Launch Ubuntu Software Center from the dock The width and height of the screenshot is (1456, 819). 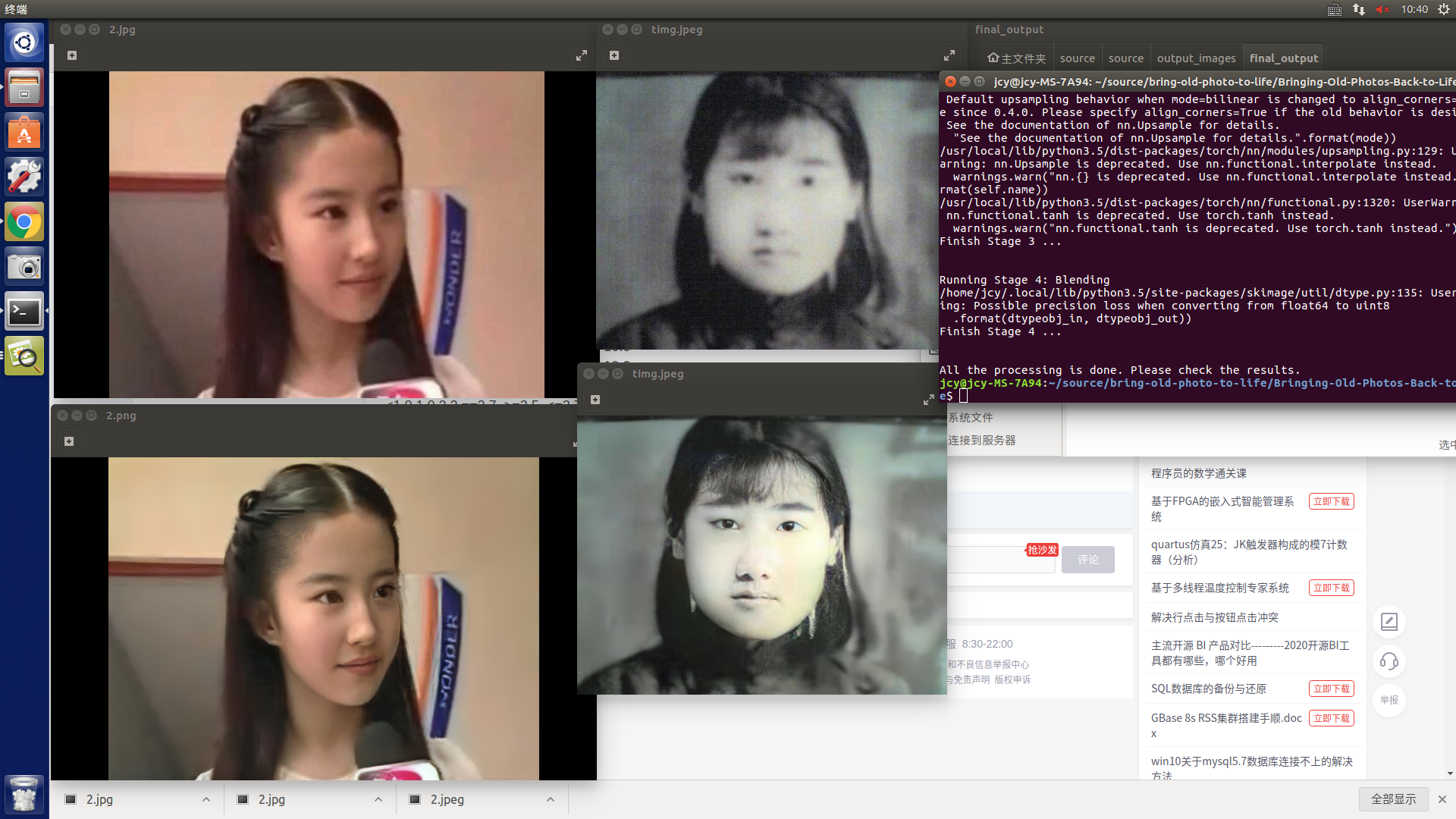point(24,132)
